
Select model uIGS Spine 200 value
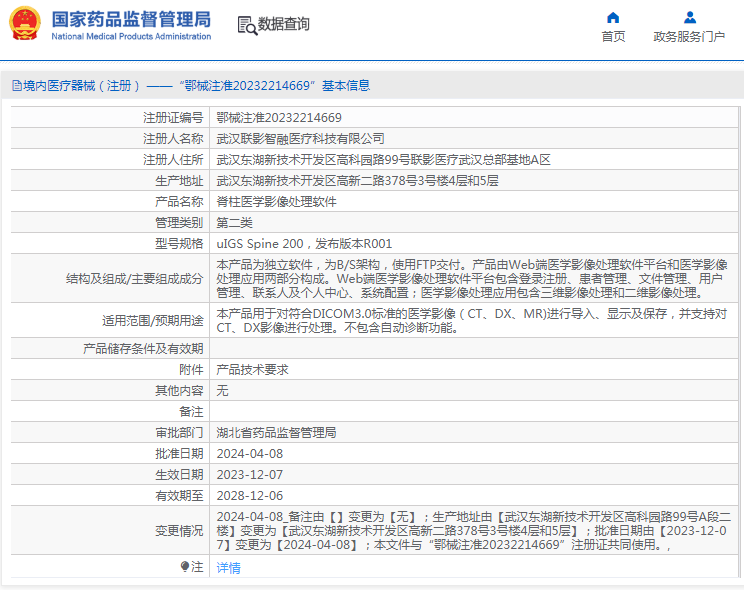click(304, 243)
